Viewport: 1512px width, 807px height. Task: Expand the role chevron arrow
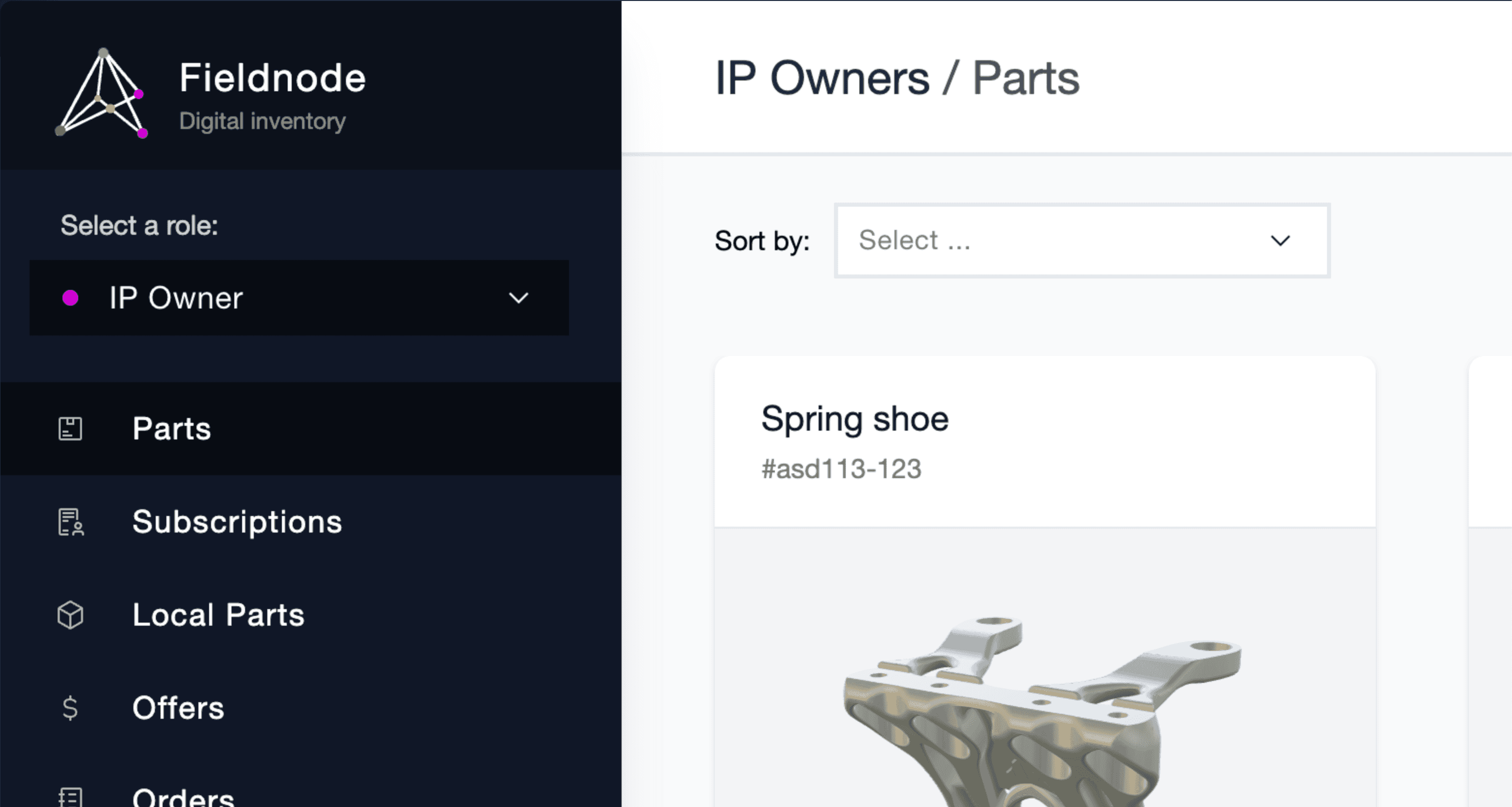(x=518, y=298)
